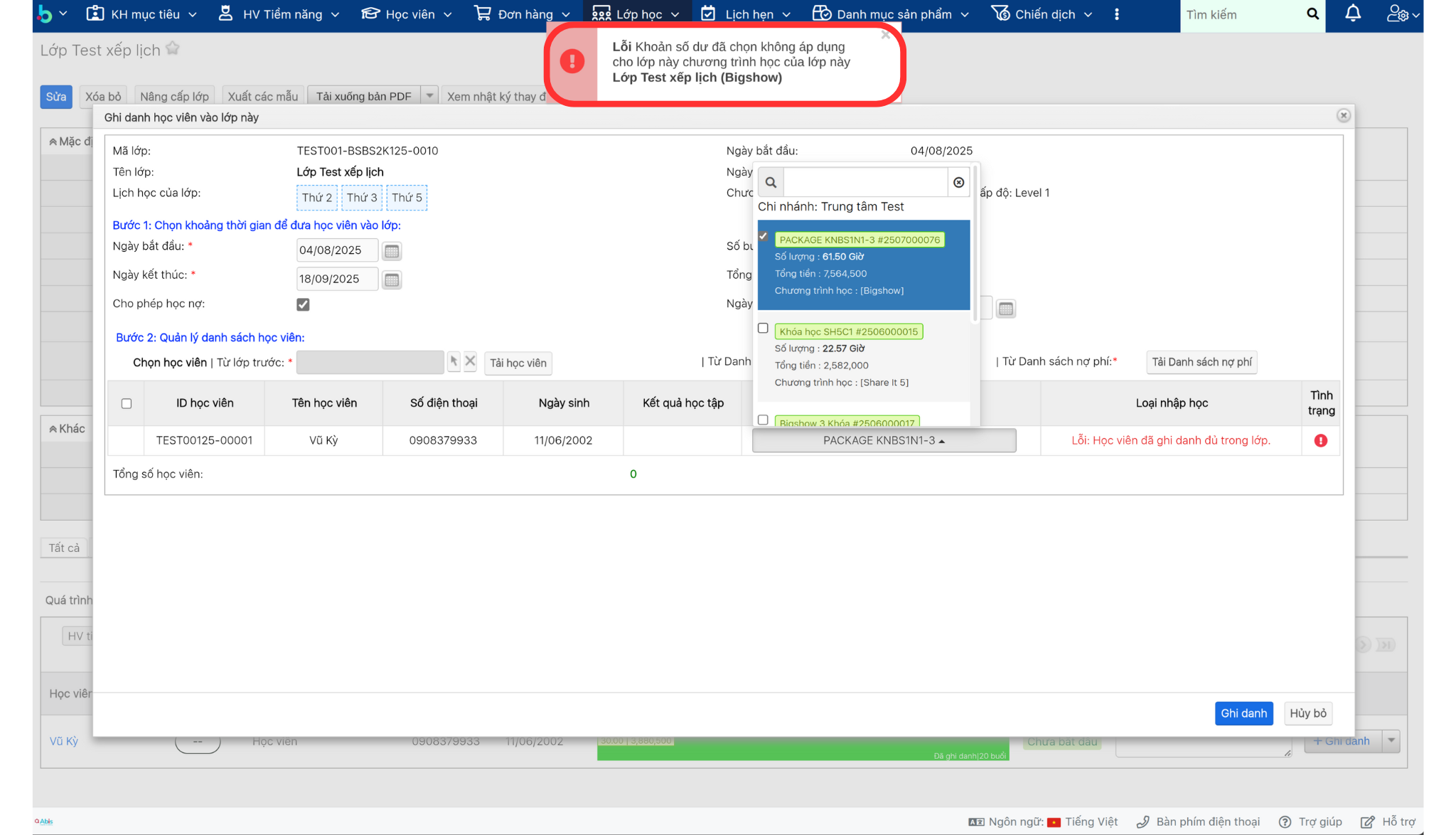Open calendar picker for Ngày kết thúc

[392, 280]
